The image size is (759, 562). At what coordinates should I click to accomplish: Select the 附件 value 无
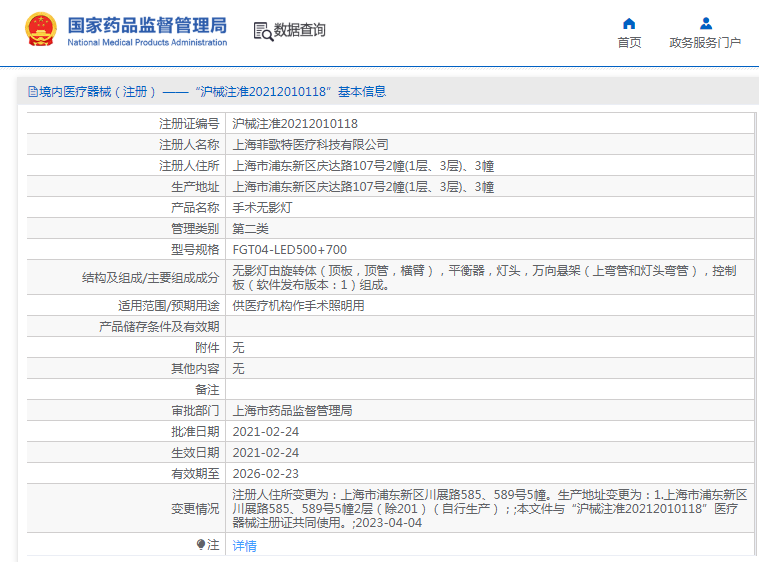click(x=238, y=348)
